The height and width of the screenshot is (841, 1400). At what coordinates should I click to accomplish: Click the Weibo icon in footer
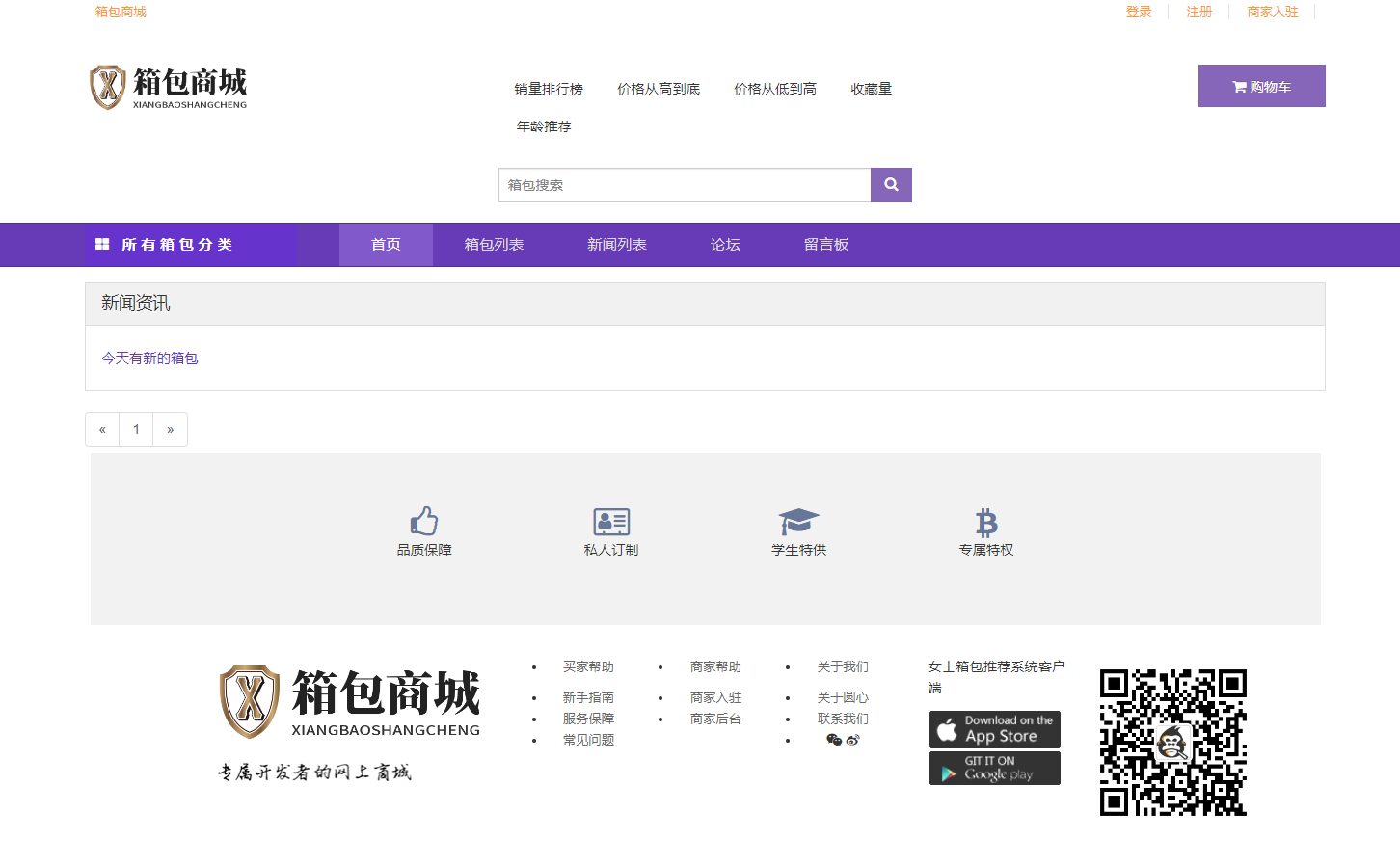[x=852, y=740]
